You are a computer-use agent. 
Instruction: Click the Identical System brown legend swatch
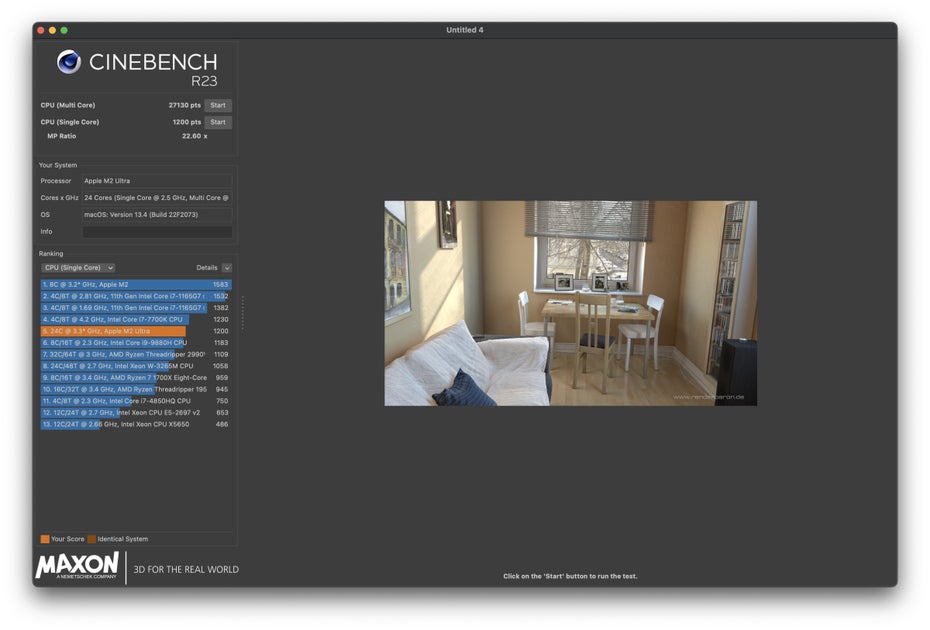pyautogui.click(x=91, y=539)
